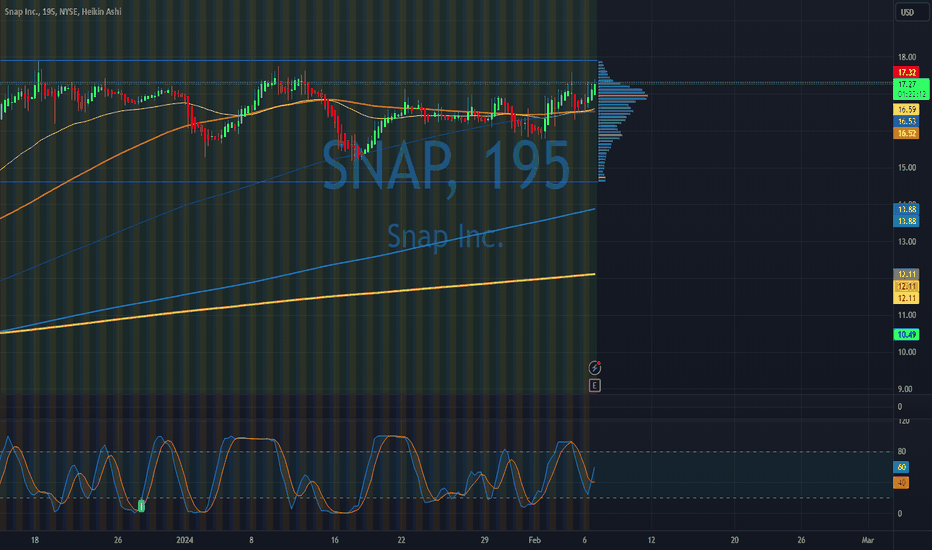This screenshot has height=550, width=932.
Task: Click the green signal marker on the oscillator
Action: [x=141, y=506]
